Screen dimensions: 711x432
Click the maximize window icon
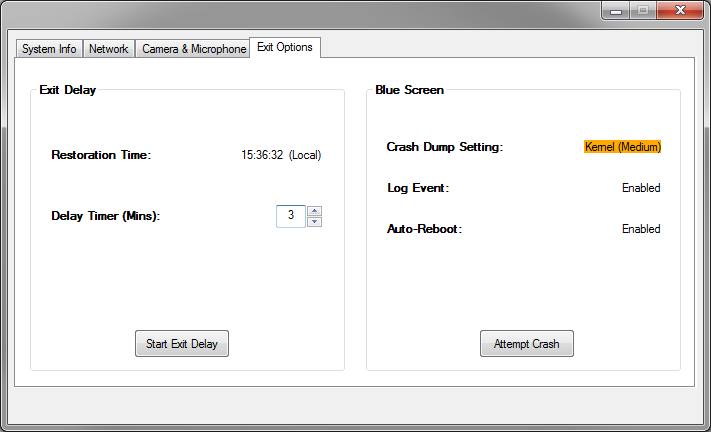643,10
